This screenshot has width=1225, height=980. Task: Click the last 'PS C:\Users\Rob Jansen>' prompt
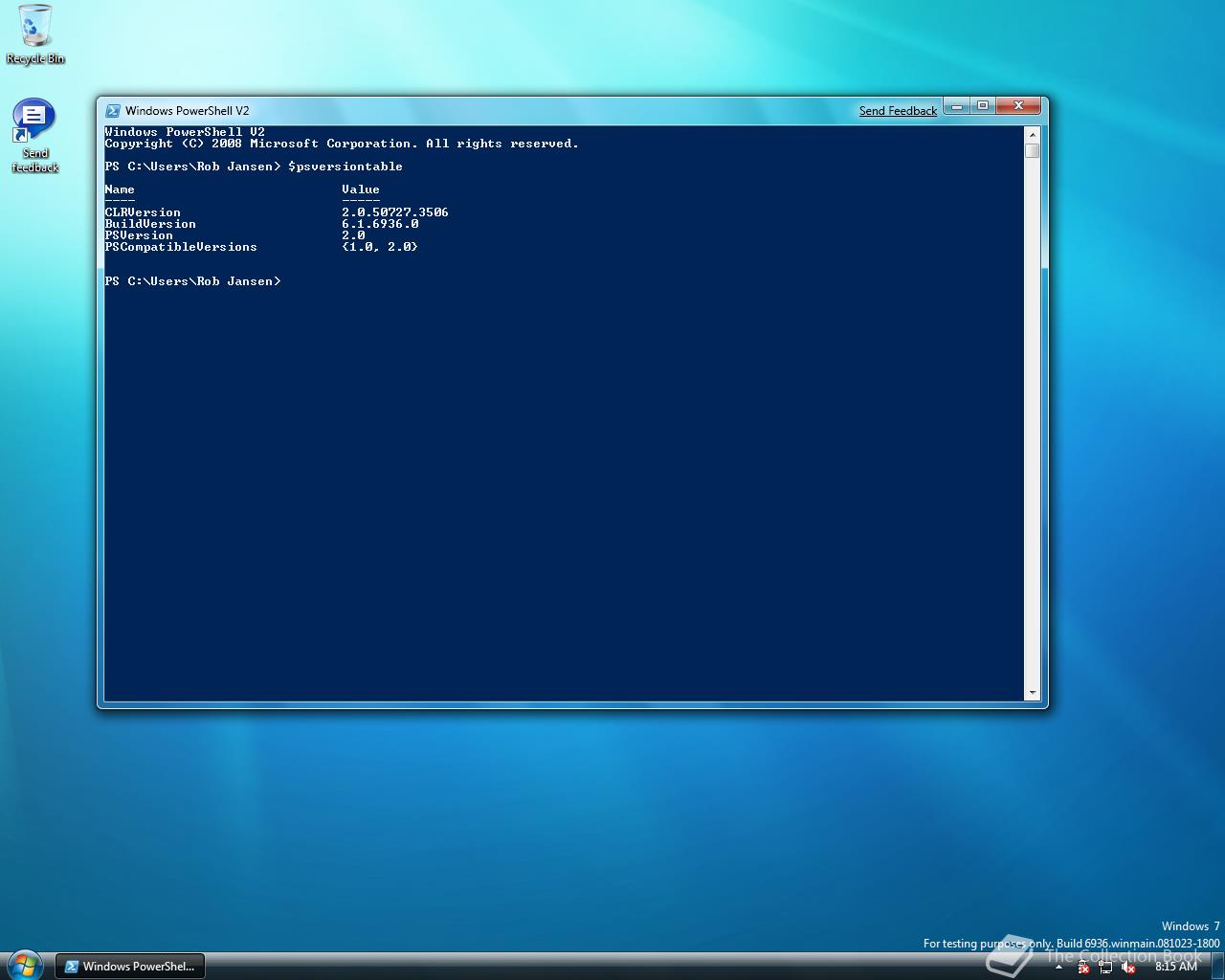[192, 281]
